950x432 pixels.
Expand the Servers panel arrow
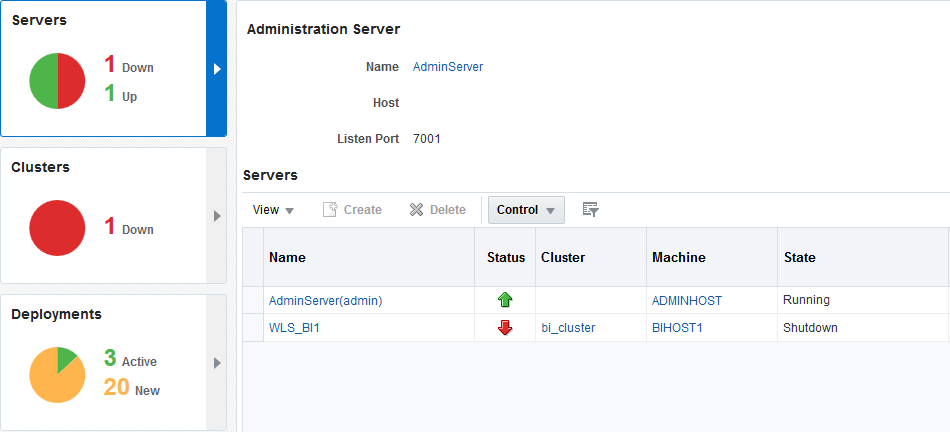pyautogui.click(x=217, y=69)
